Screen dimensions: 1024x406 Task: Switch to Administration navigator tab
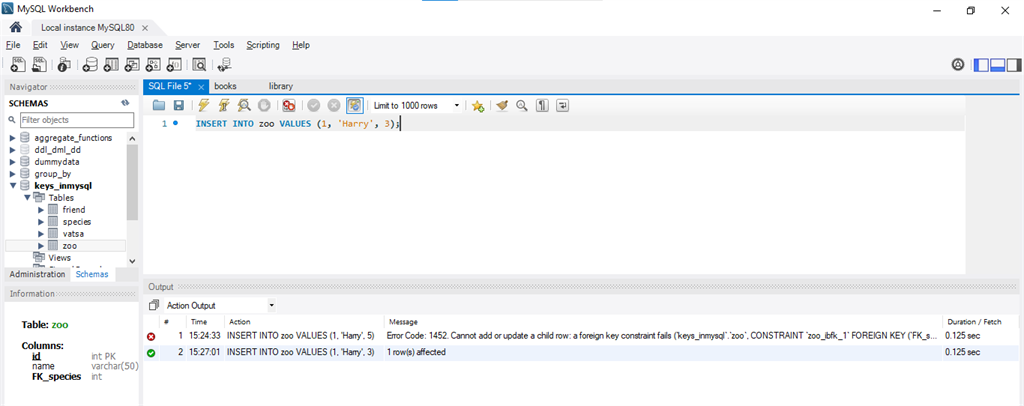37,274
